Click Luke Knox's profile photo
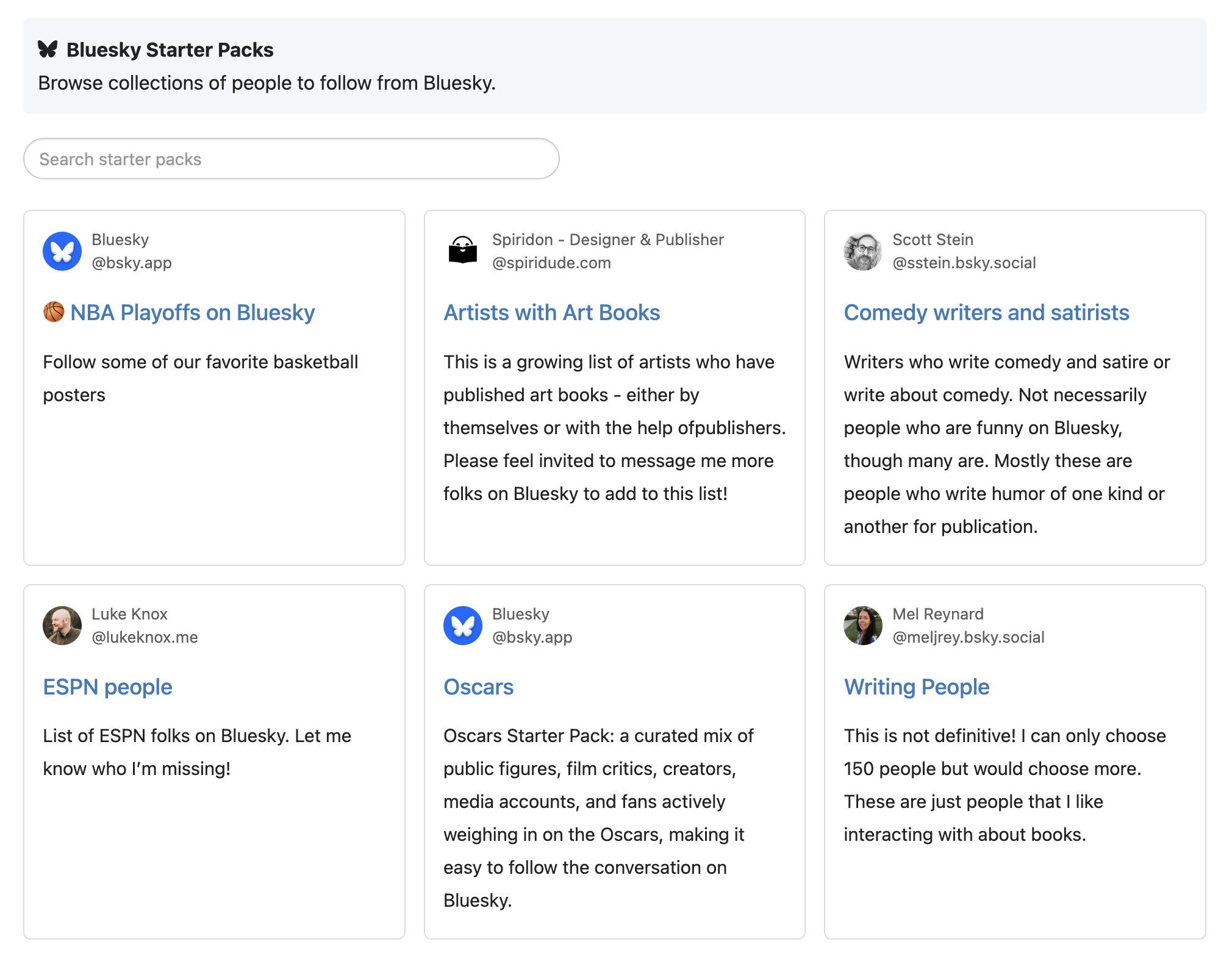This screenshot has height=961, width=1232. click(62, 626)
